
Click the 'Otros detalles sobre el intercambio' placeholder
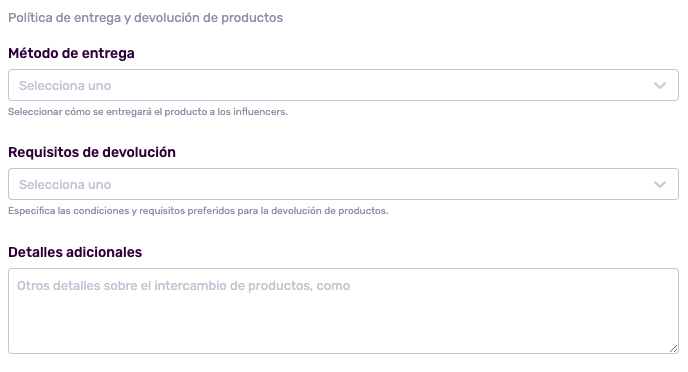[183, 286]
